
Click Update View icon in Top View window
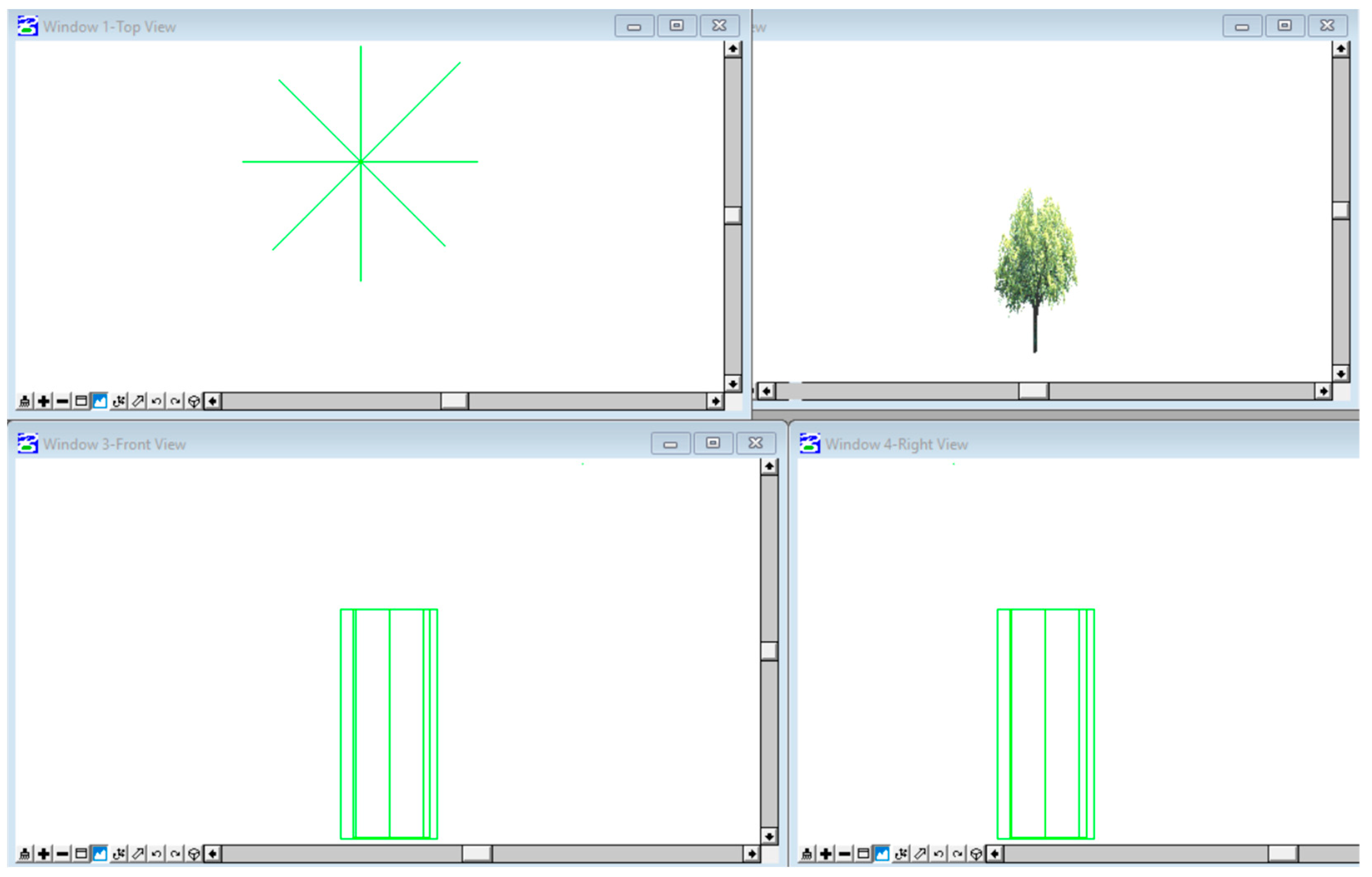24,401
